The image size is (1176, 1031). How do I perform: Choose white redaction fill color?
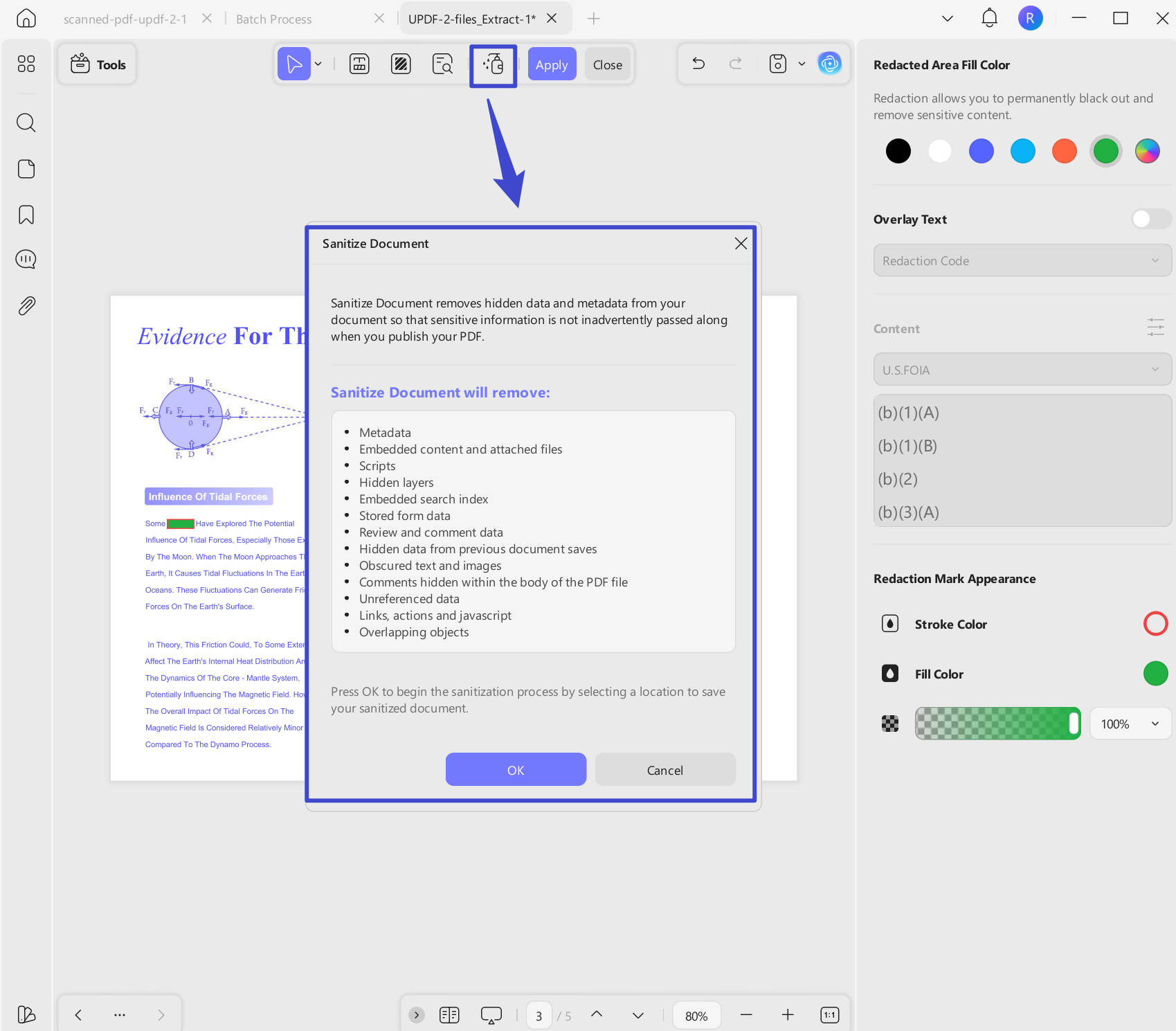940,151
